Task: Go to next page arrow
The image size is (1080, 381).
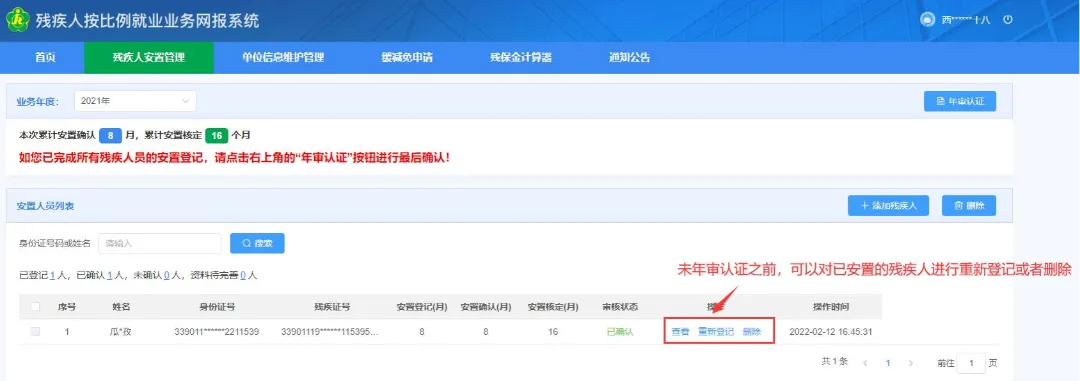Action: click(x=911, y=363)
